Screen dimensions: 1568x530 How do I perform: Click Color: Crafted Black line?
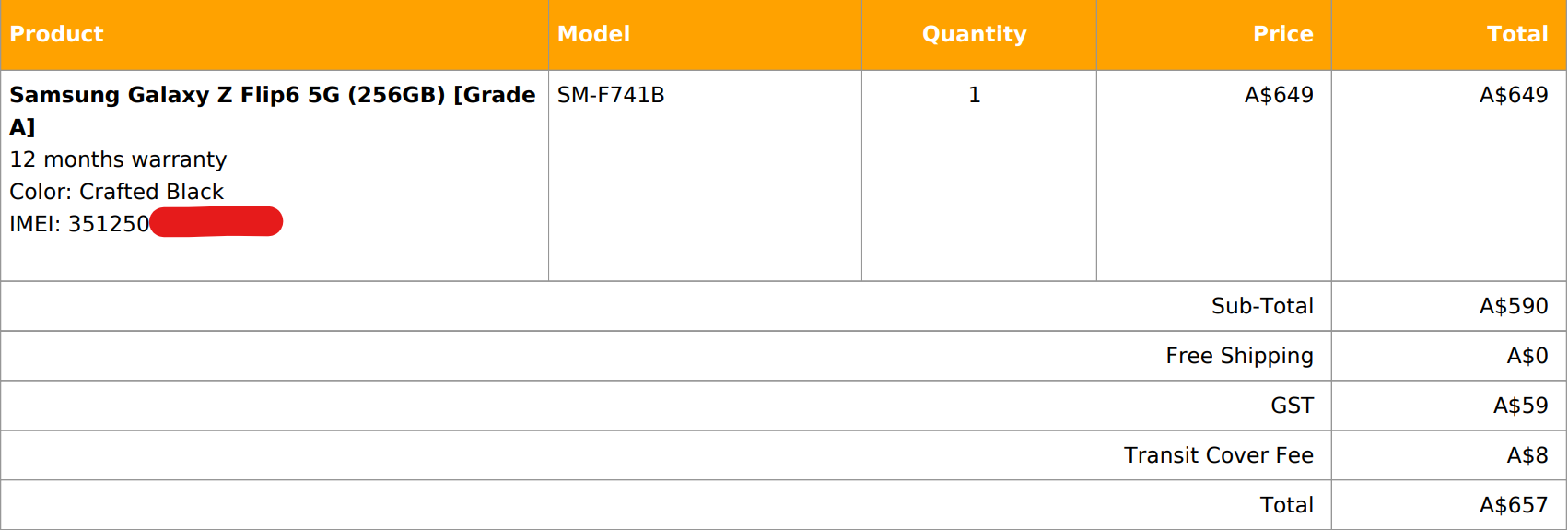(x=116, y=192)
